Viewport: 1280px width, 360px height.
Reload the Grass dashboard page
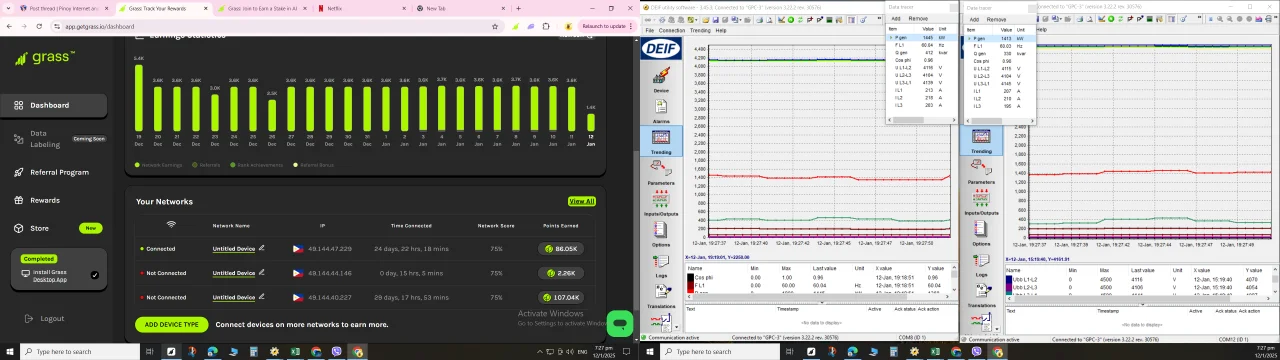(x=39, y=26)
